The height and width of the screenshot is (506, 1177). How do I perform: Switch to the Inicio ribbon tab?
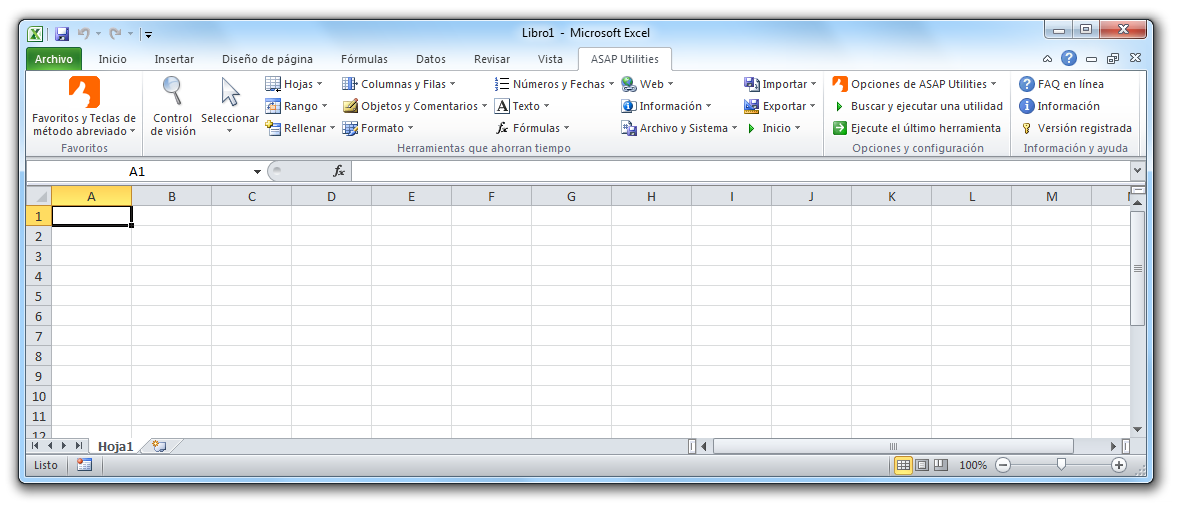[x=113, y=59]
